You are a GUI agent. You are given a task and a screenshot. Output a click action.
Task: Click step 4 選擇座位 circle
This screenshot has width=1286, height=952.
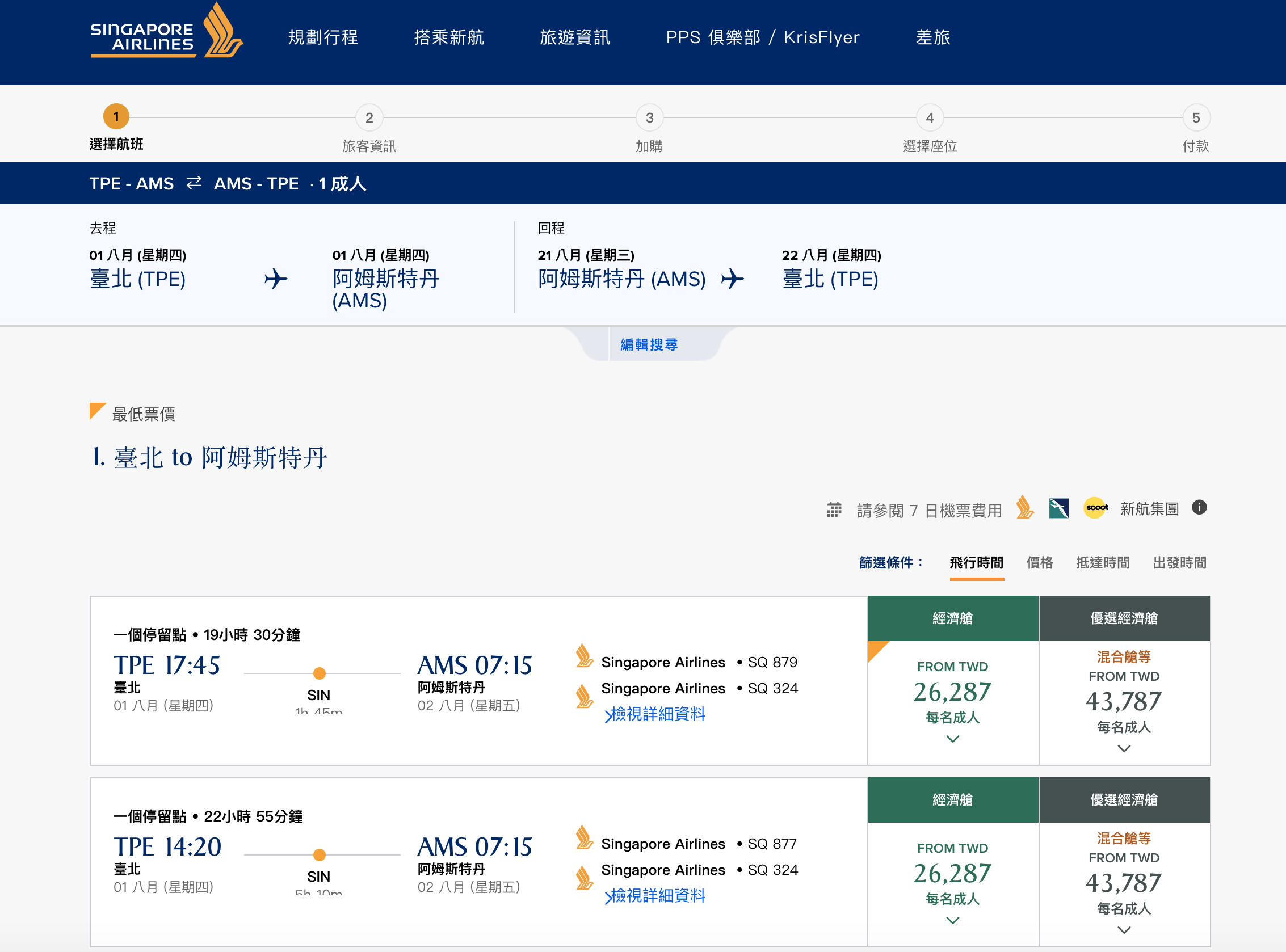pyautogui.click(x=930, y=118)
